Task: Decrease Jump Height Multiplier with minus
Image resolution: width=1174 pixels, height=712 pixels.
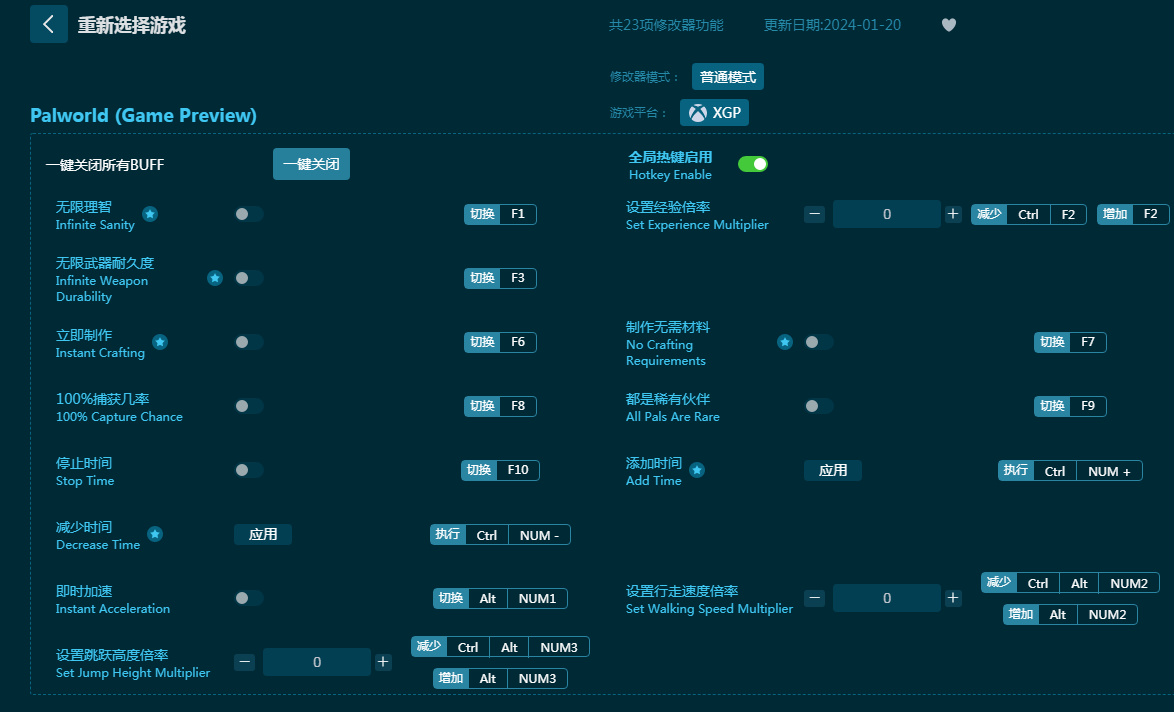Action: coord(245,662)
